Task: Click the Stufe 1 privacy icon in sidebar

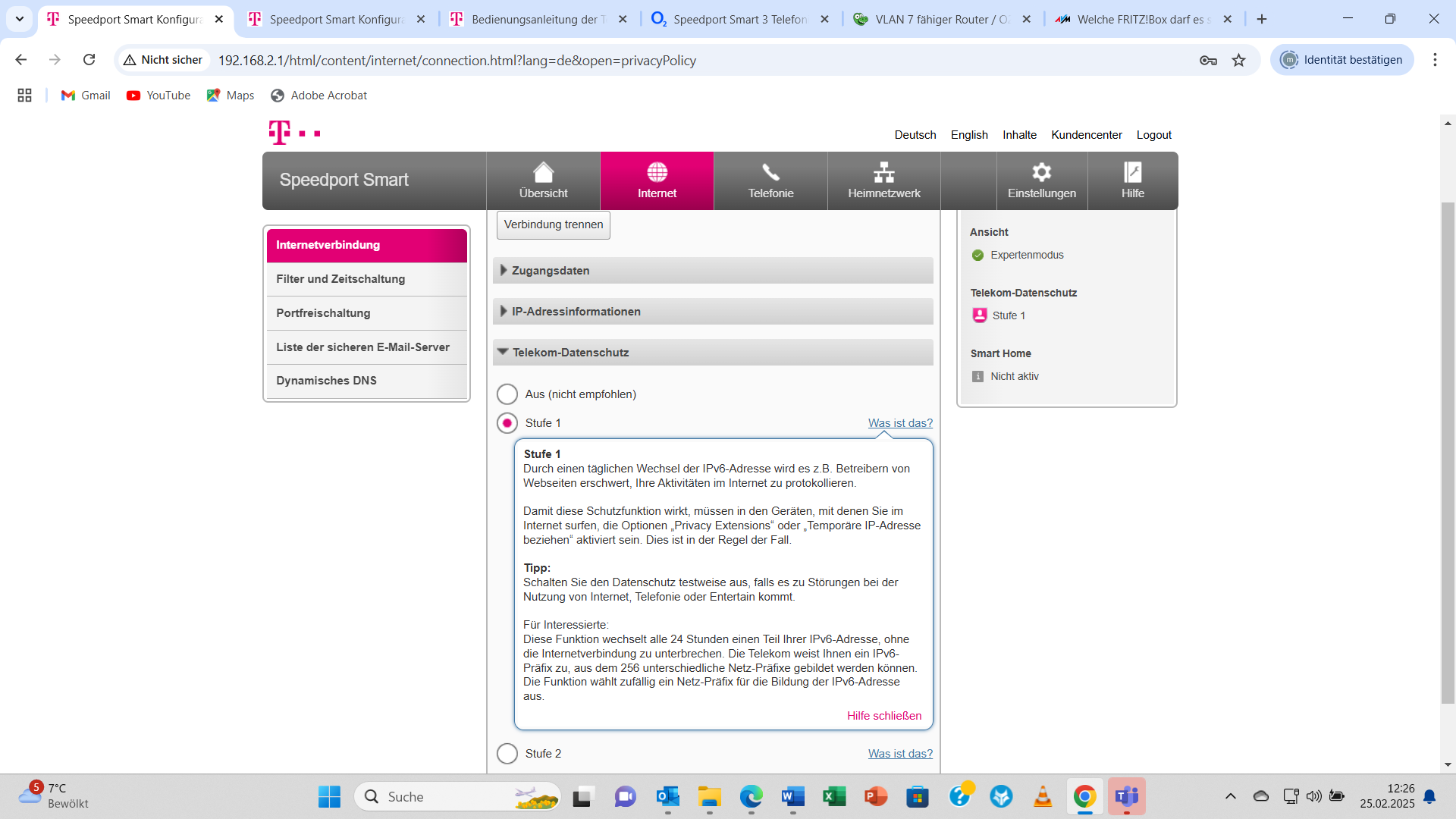Action: [980, 315]
